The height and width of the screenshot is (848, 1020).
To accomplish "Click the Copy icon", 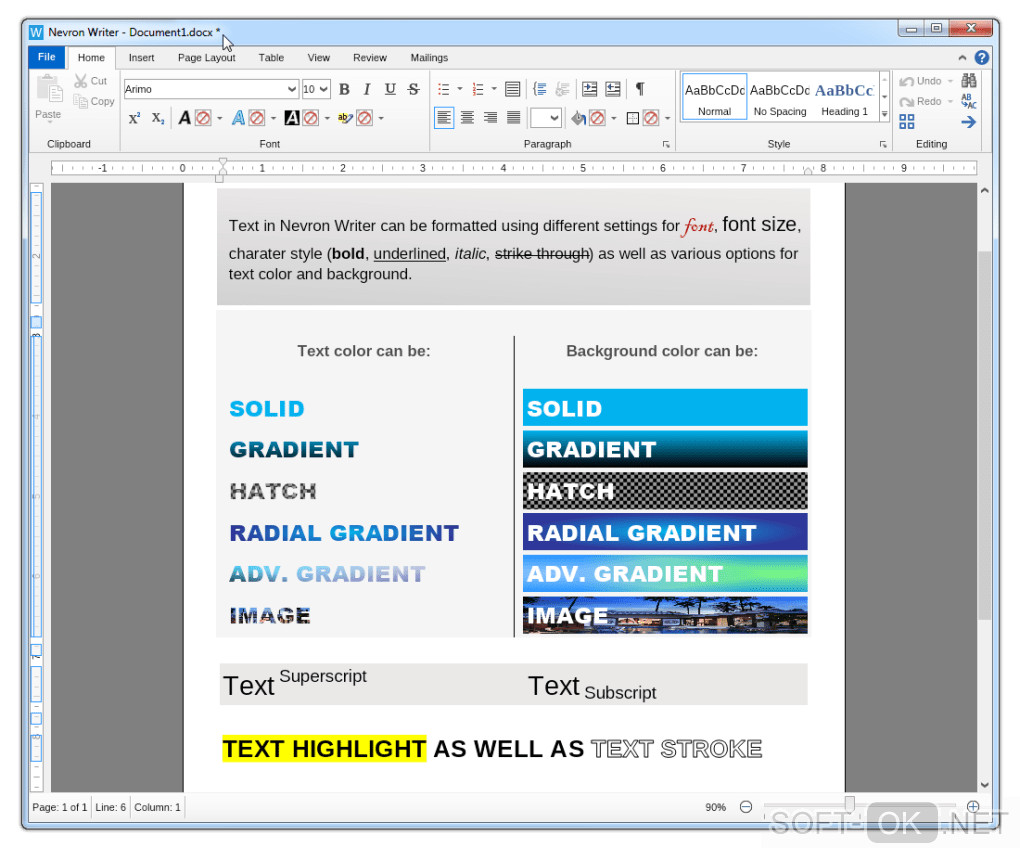I will (x=81, y=101).
